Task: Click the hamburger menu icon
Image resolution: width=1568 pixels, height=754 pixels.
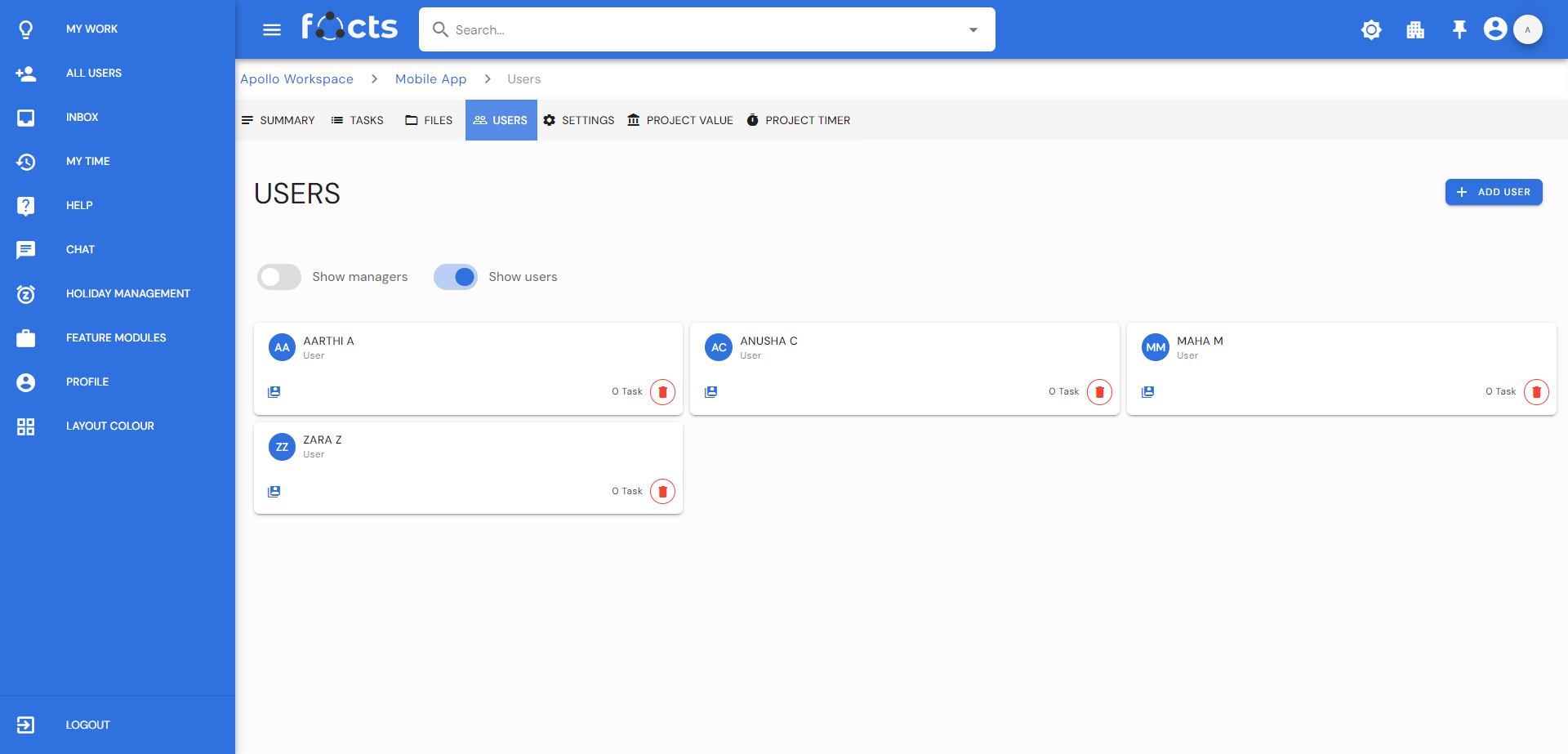Action: click(272, 30)
